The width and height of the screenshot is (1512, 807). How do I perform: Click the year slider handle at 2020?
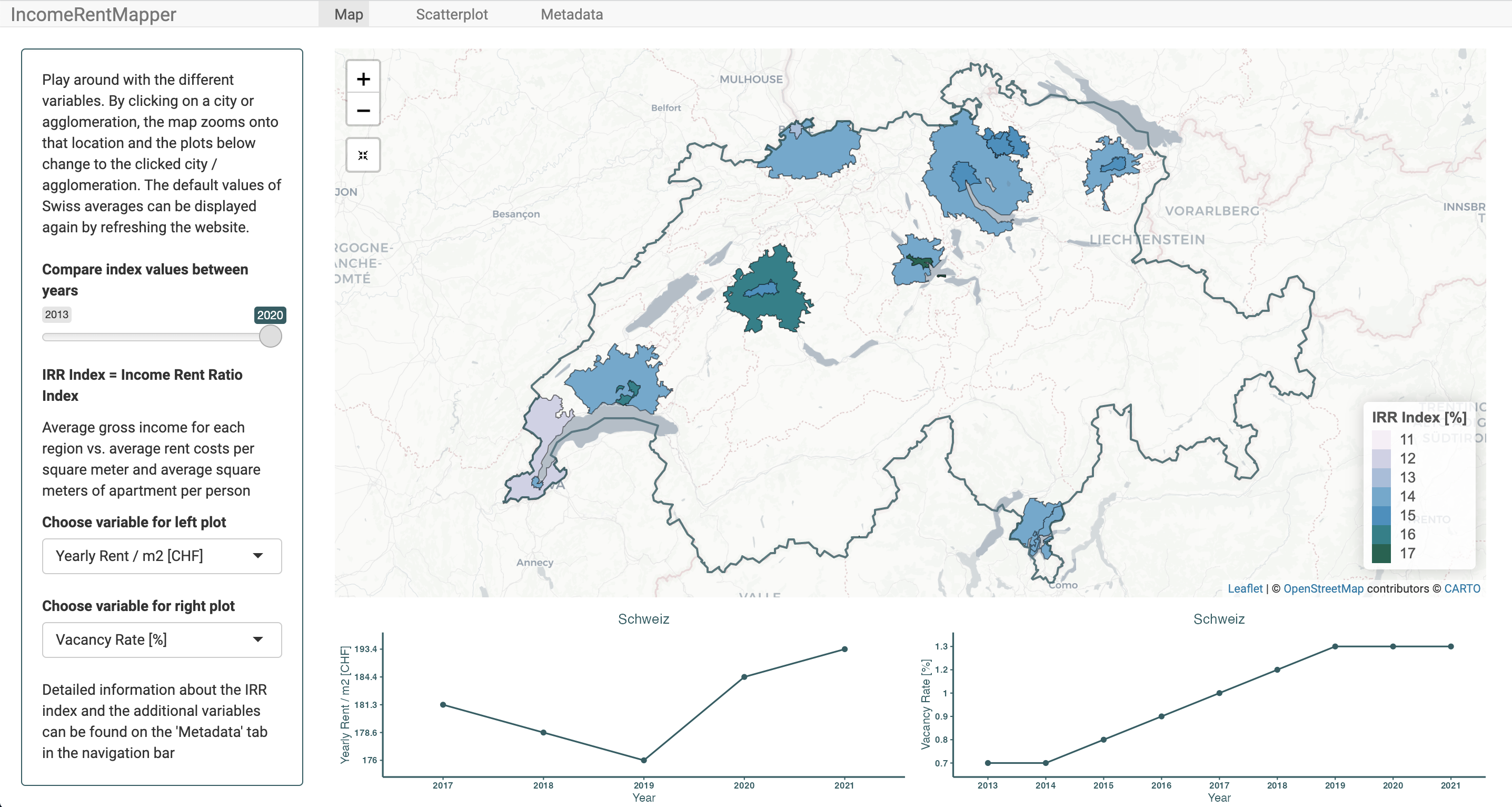[270, 337]
